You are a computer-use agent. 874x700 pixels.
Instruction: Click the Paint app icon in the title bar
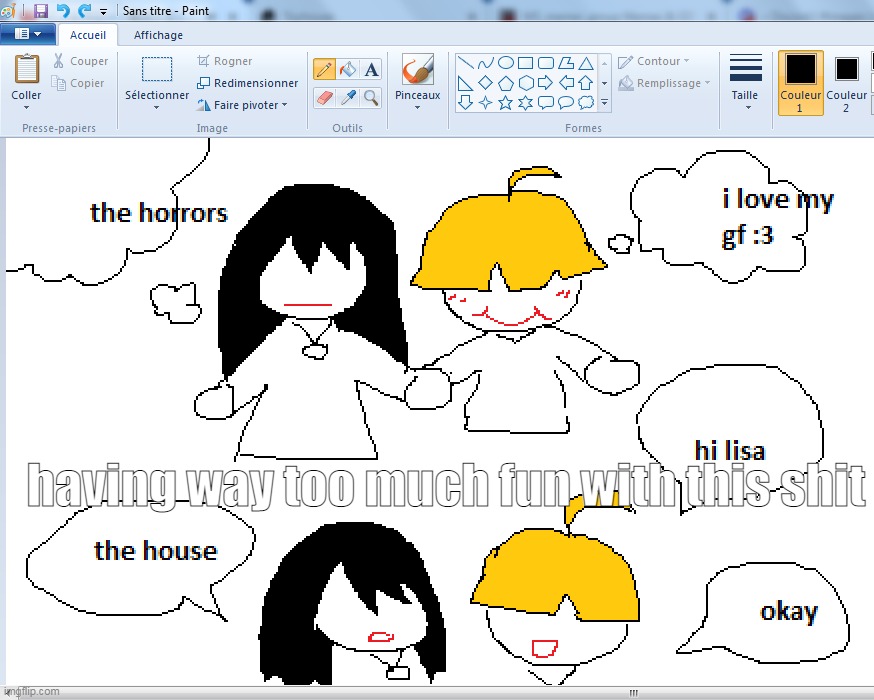(x=8, y=10)
